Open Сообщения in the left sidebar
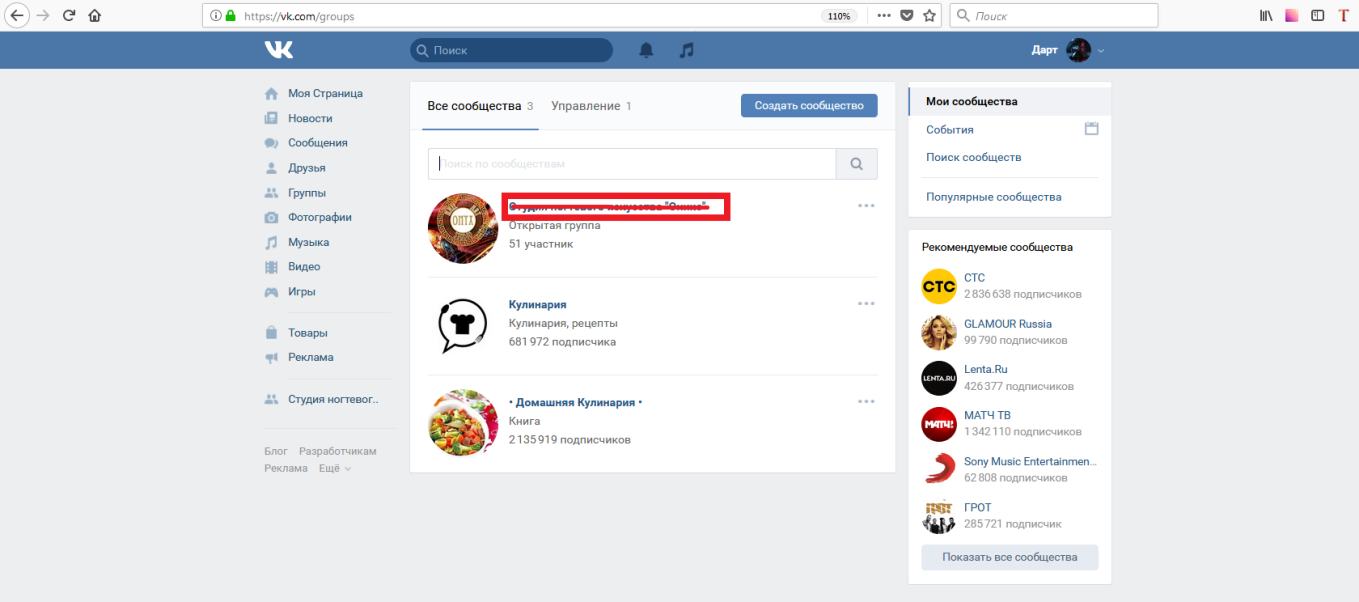Viewport: 1359px width, 602px height. click(x=317, y=143)
